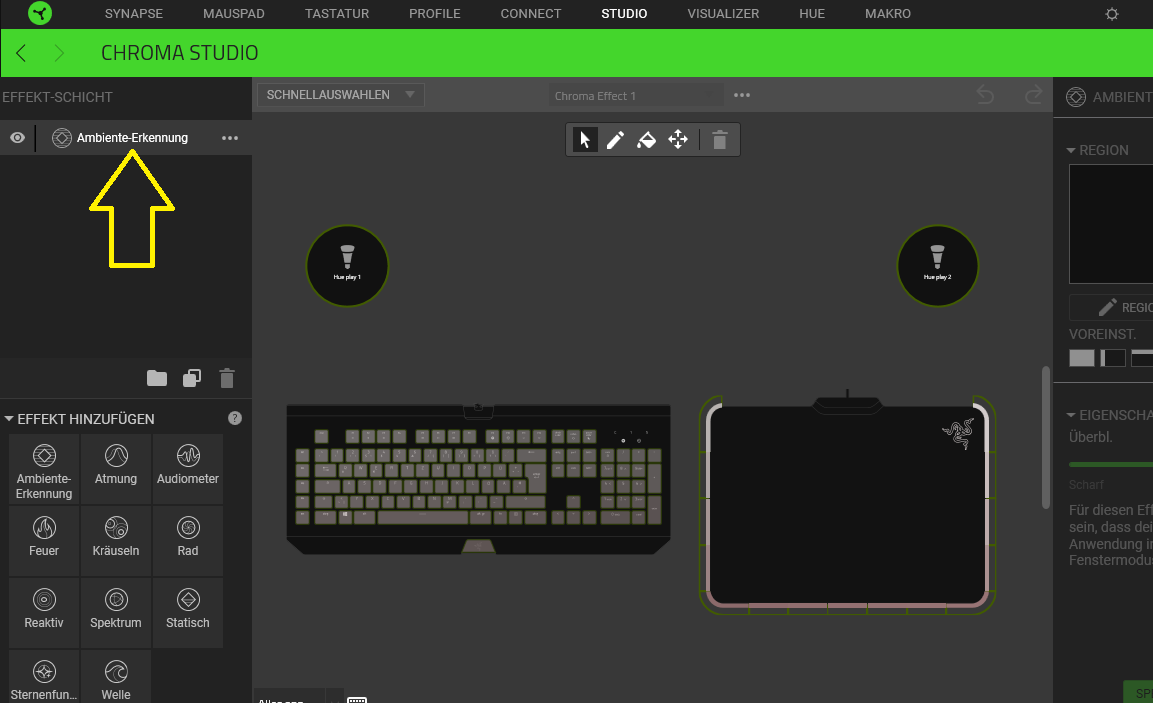Go forward with the right arrow
This screenshot has width=1153, height=703.
pos(59,53)
